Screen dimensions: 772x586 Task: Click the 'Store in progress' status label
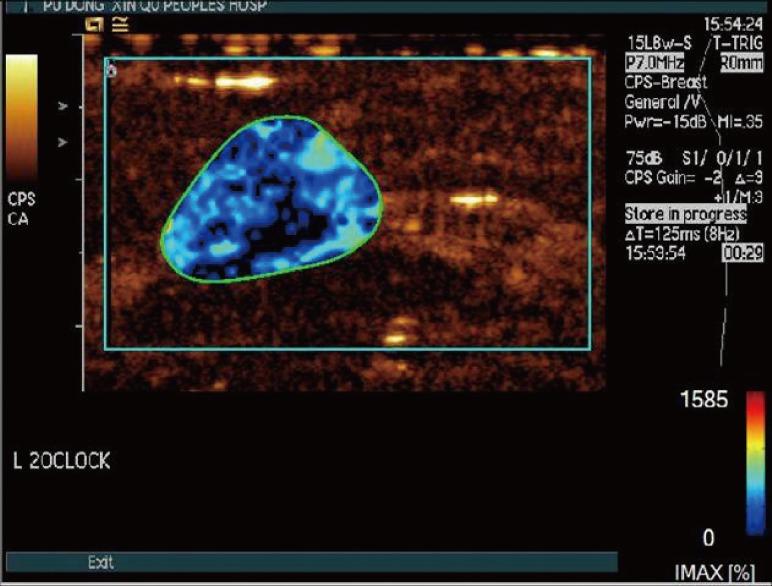685,214
